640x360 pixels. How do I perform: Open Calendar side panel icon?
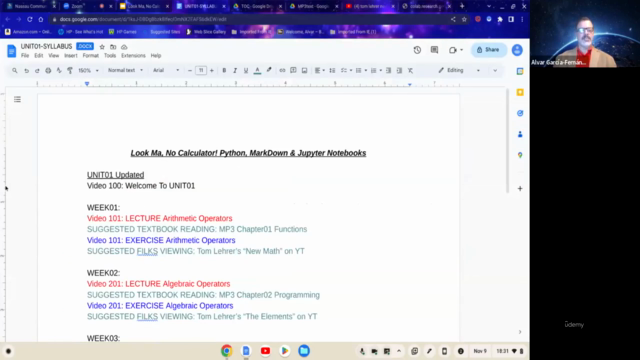(x=520, y=71)
